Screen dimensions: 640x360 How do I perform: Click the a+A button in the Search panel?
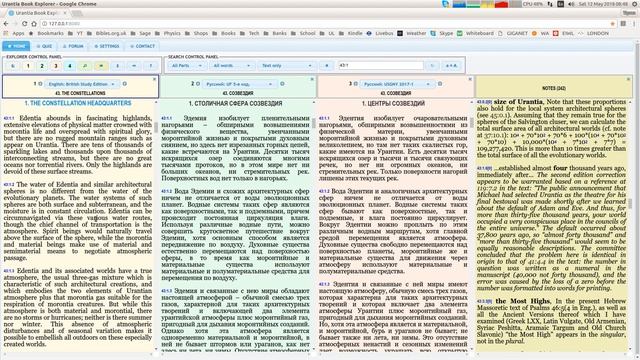[451, 66]
